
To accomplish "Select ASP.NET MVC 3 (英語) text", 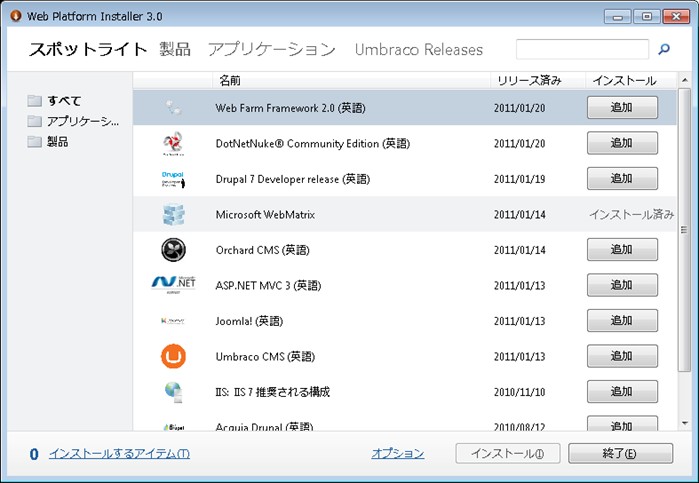I will coord(268,285).
